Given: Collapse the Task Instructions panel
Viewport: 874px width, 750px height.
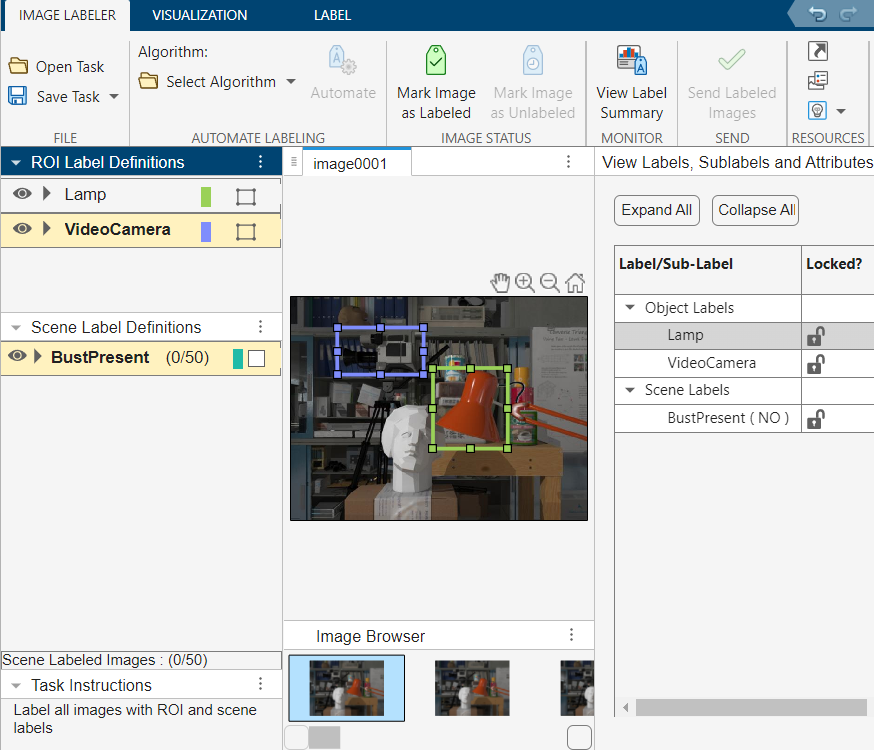Looking at the screenshot, I should 16,685.
